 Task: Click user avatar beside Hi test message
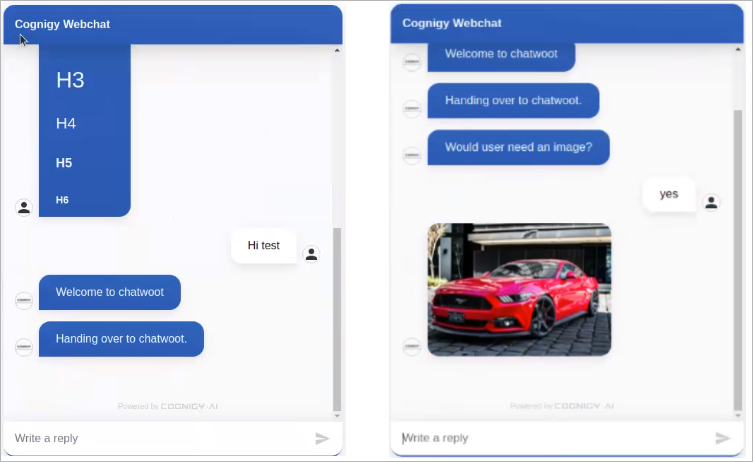(312, 254)
